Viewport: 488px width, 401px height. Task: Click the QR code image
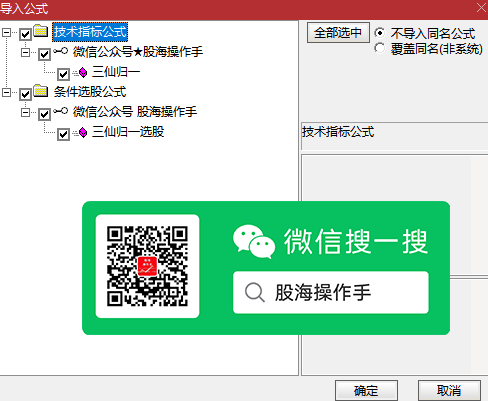pos(147,266)
